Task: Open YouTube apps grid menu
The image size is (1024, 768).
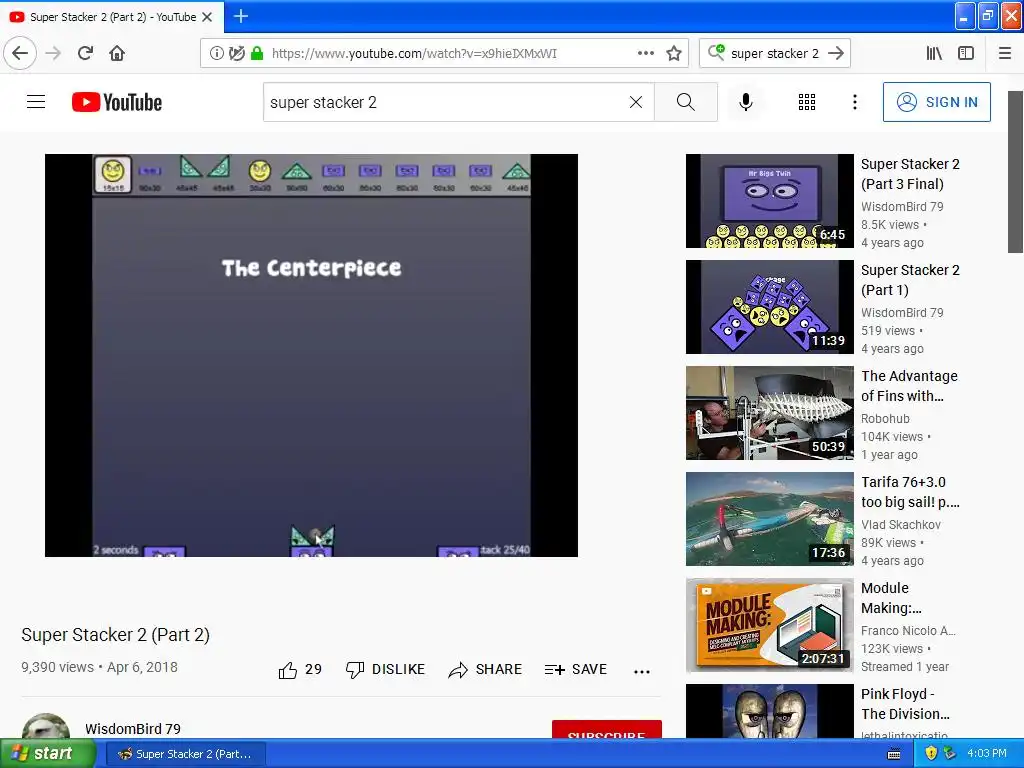Action: click(807, 102)
